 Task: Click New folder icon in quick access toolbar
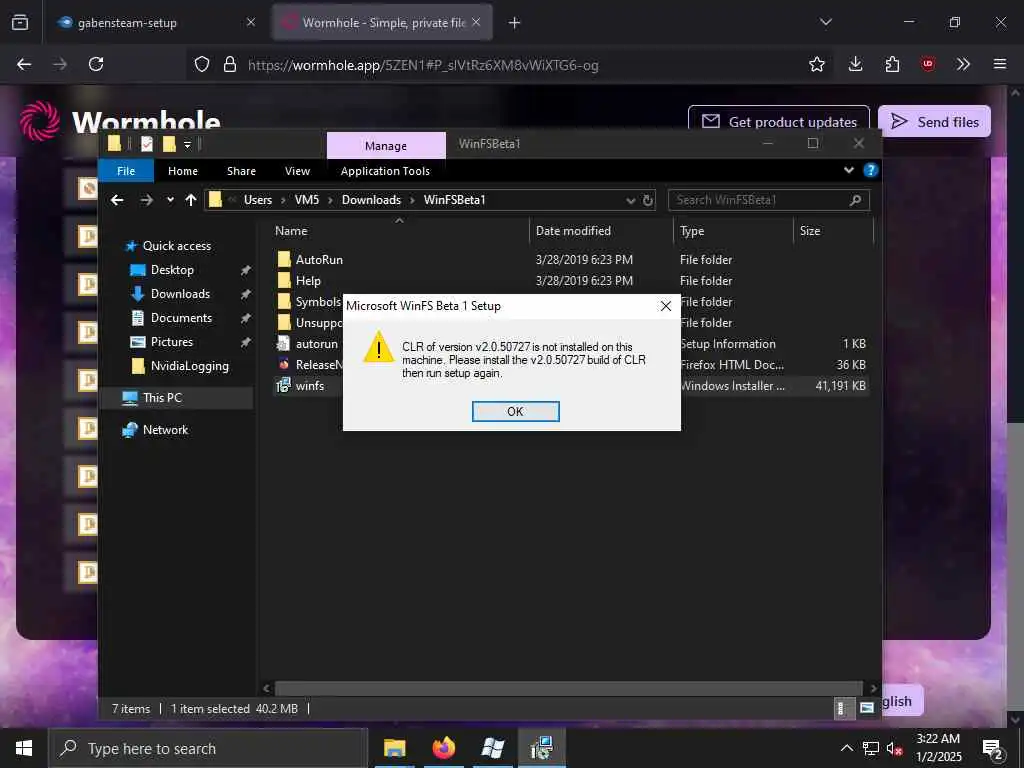click(169, 144)
